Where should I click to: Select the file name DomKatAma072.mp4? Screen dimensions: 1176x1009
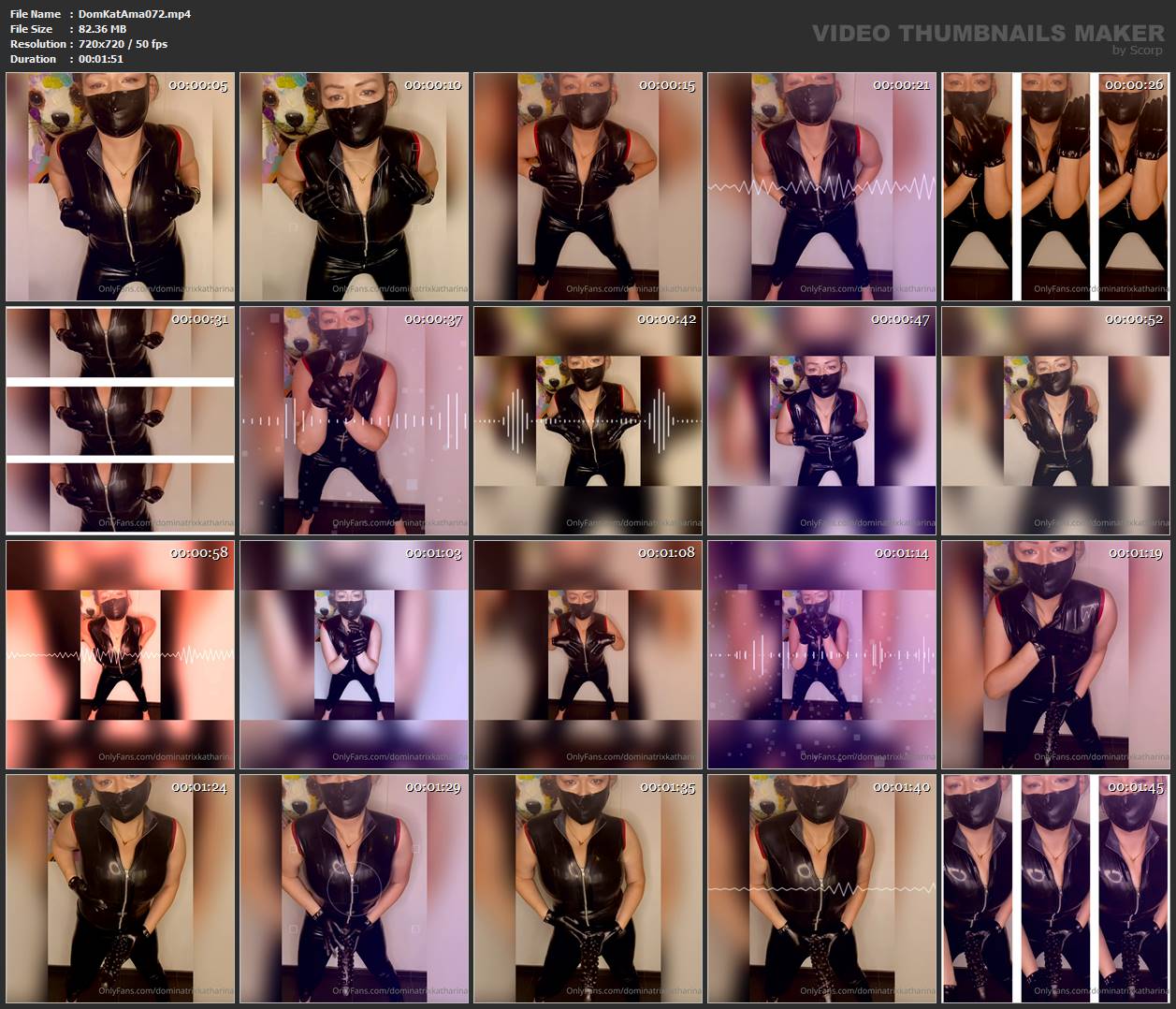(135, 14)
